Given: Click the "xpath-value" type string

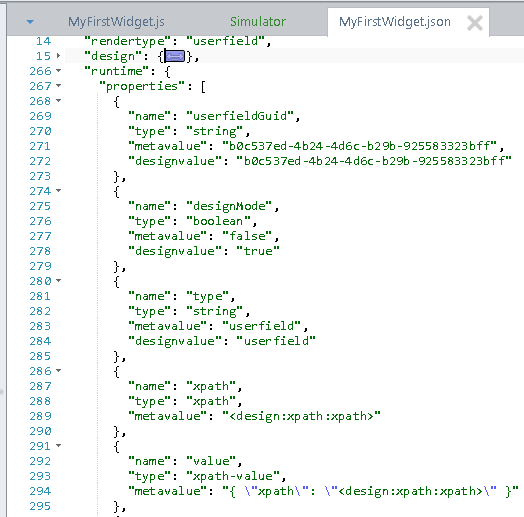Looking at the screenshot, I should (233, 476).
